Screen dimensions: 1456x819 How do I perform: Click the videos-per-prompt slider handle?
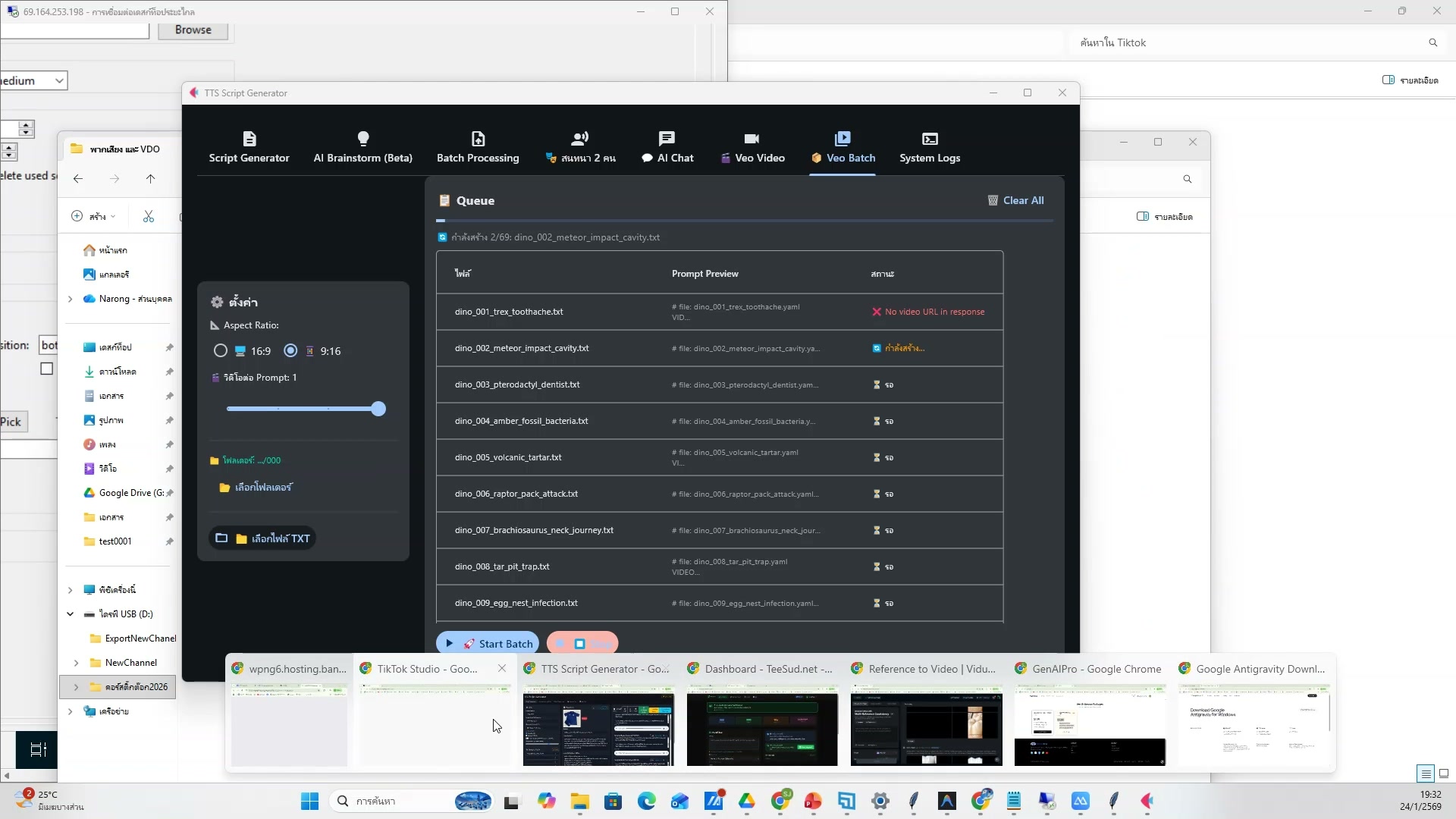378,409
